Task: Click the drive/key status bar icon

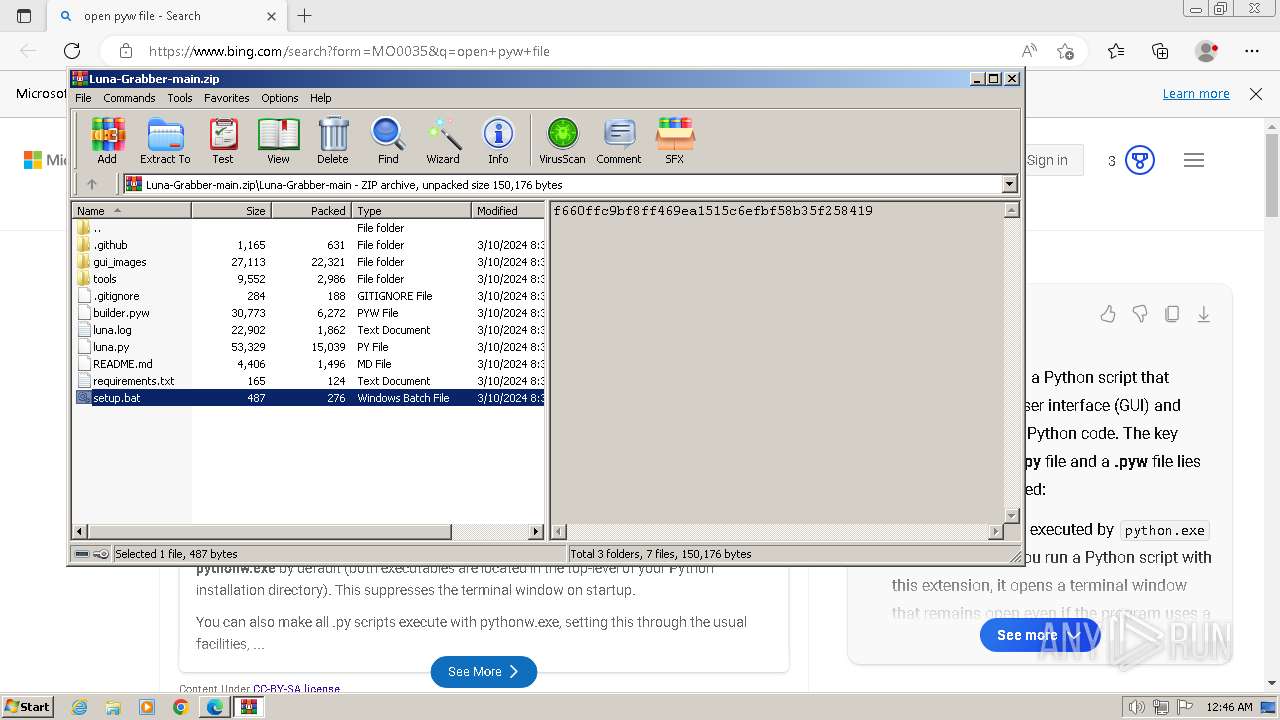Action: click(x=92, y=554)
